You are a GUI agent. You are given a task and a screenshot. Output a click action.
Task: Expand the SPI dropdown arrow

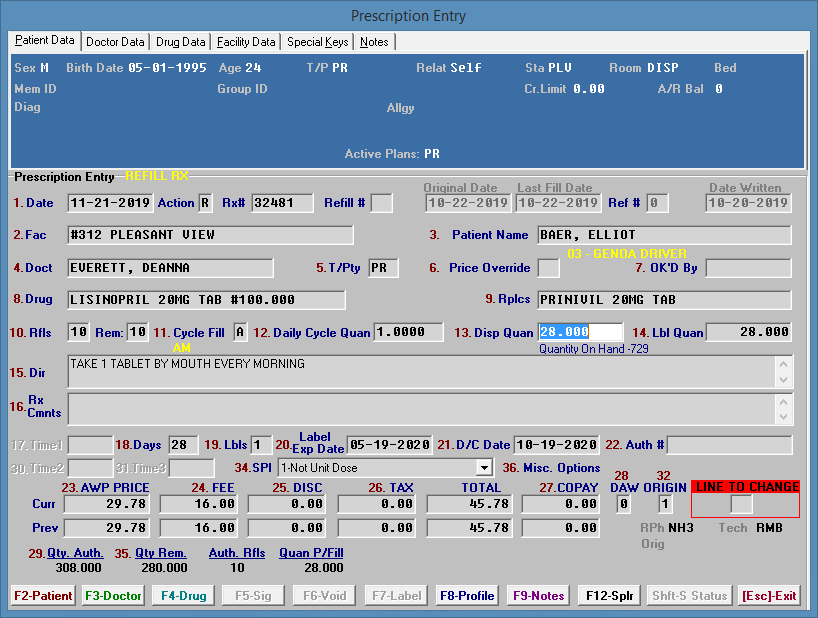click(485, 468)
